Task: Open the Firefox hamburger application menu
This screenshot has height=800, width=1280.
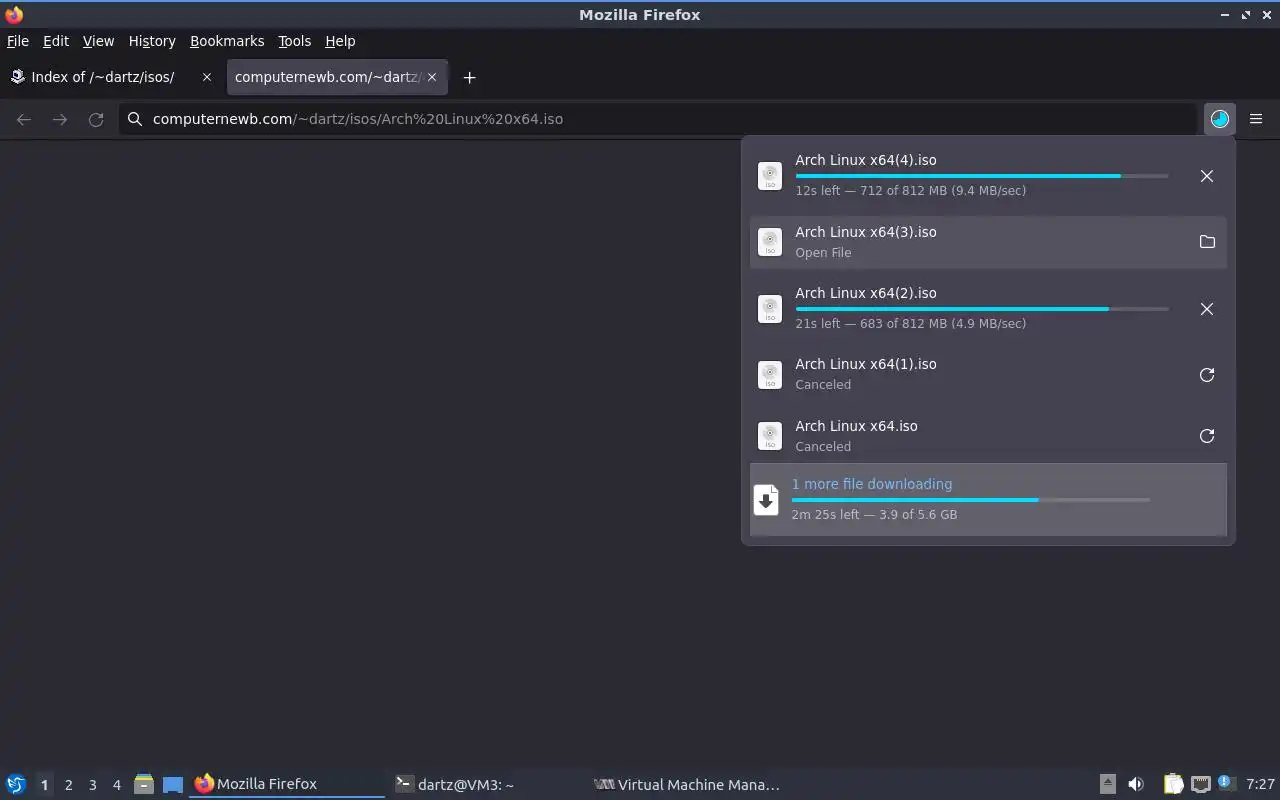Action: point(1256,119)
